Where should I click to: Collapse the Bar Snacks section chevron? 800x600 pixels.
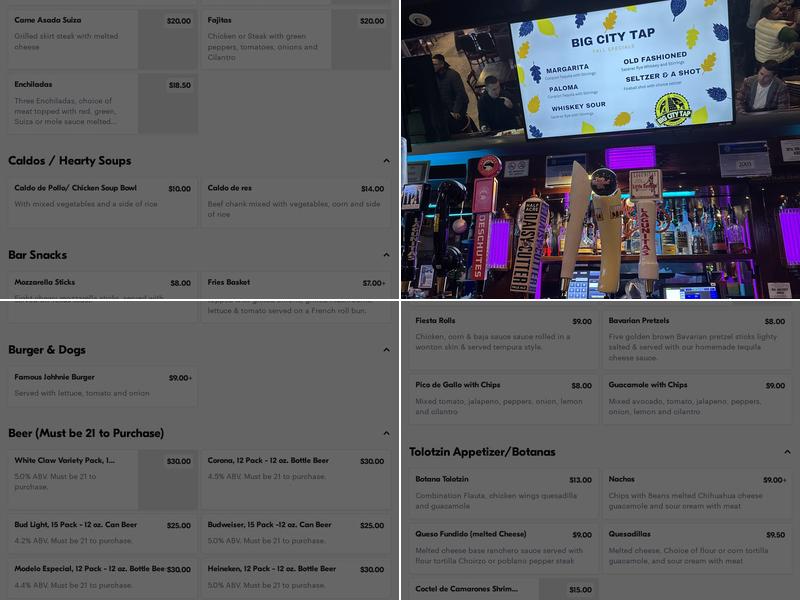(x=386, y=256)
